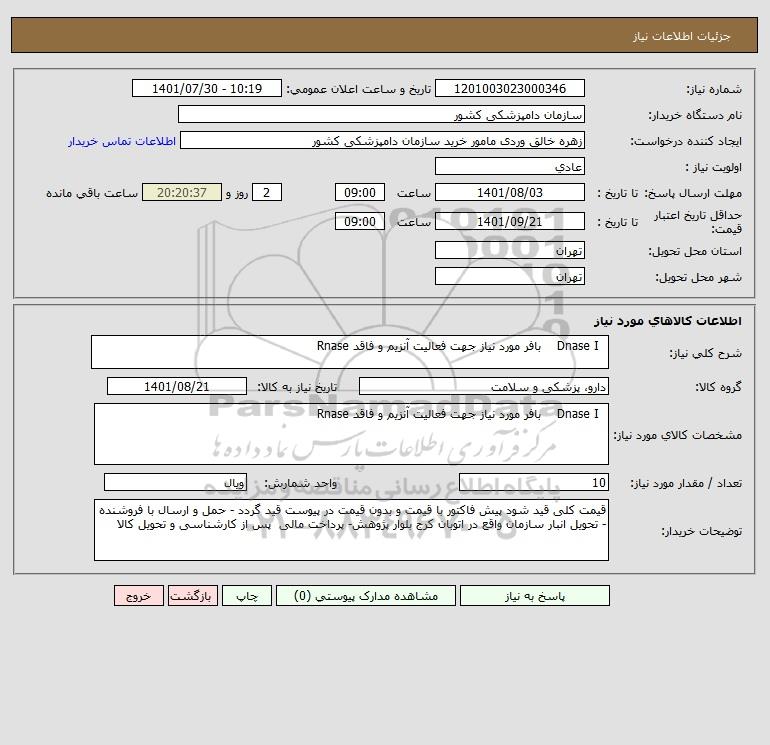This screenshot has width=770, height=745.
Task: Click the response deadline hour 09:00 field
Action: coord(360,193)
